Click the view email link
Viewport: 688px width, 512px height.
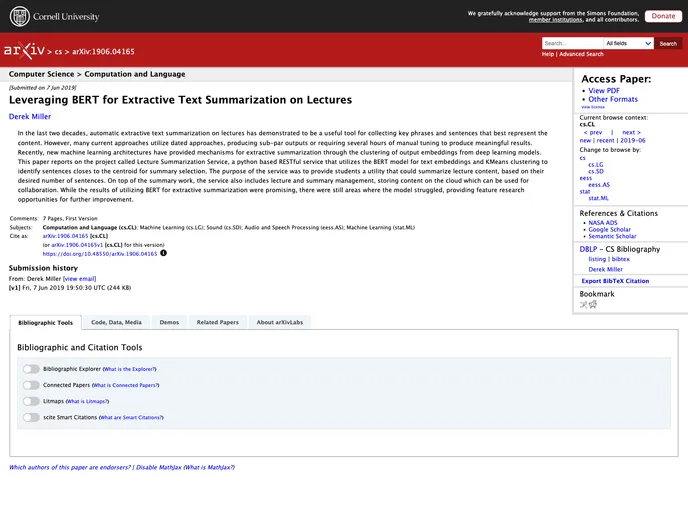(x=79, y=279)
